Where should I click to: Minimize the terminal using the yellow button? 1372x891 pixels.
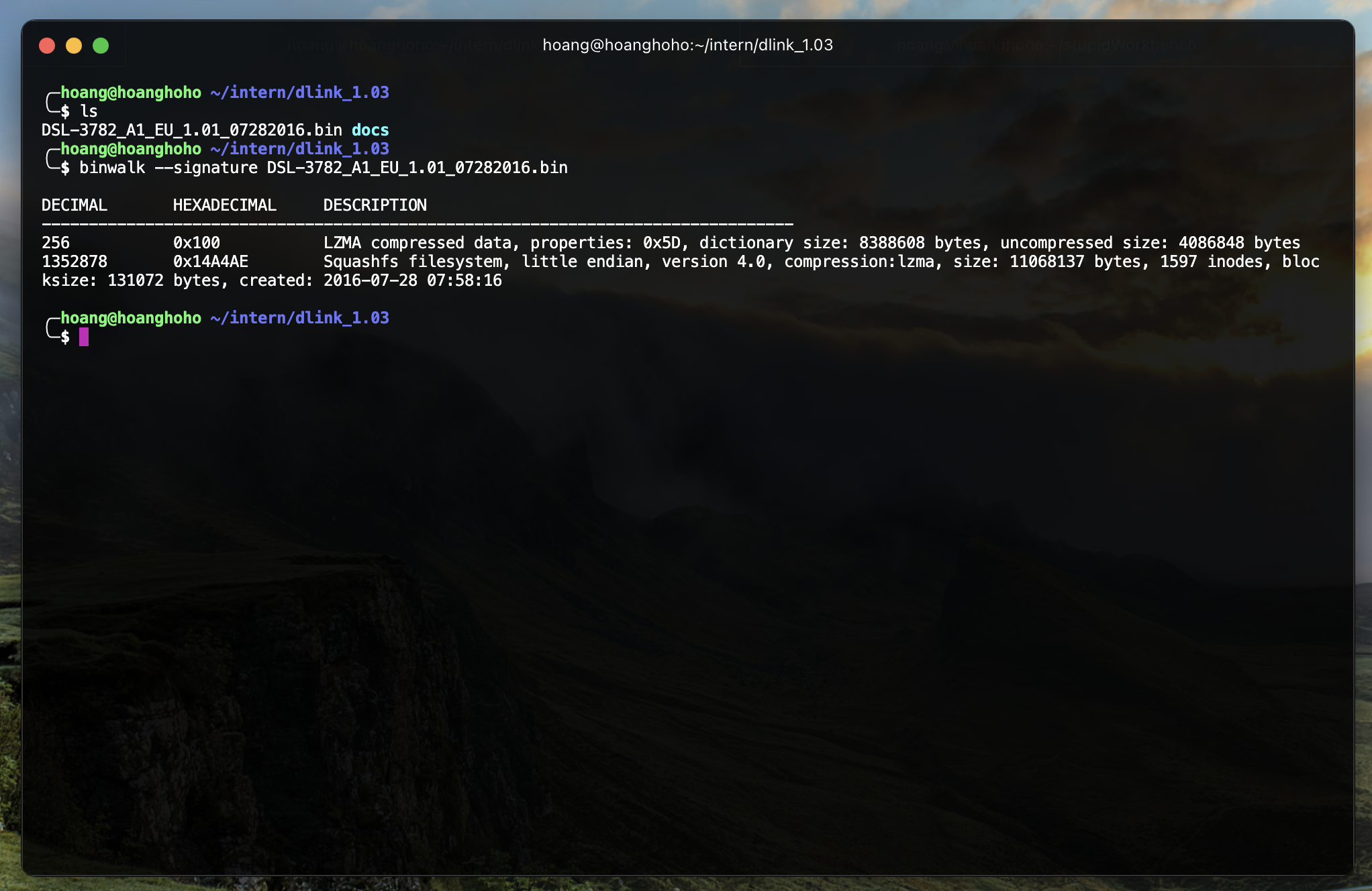74,46
